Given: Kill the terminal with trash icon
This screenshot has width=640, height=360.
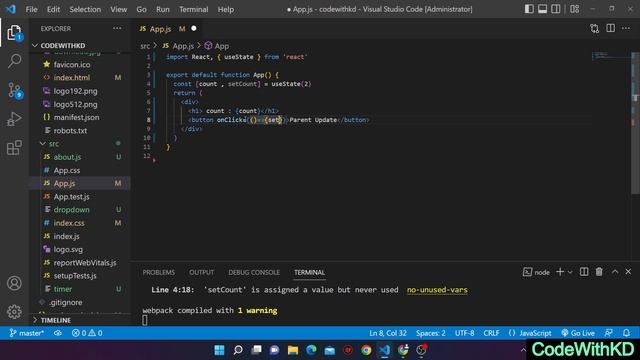Looking at the screenshot, I should coord(599,272).
